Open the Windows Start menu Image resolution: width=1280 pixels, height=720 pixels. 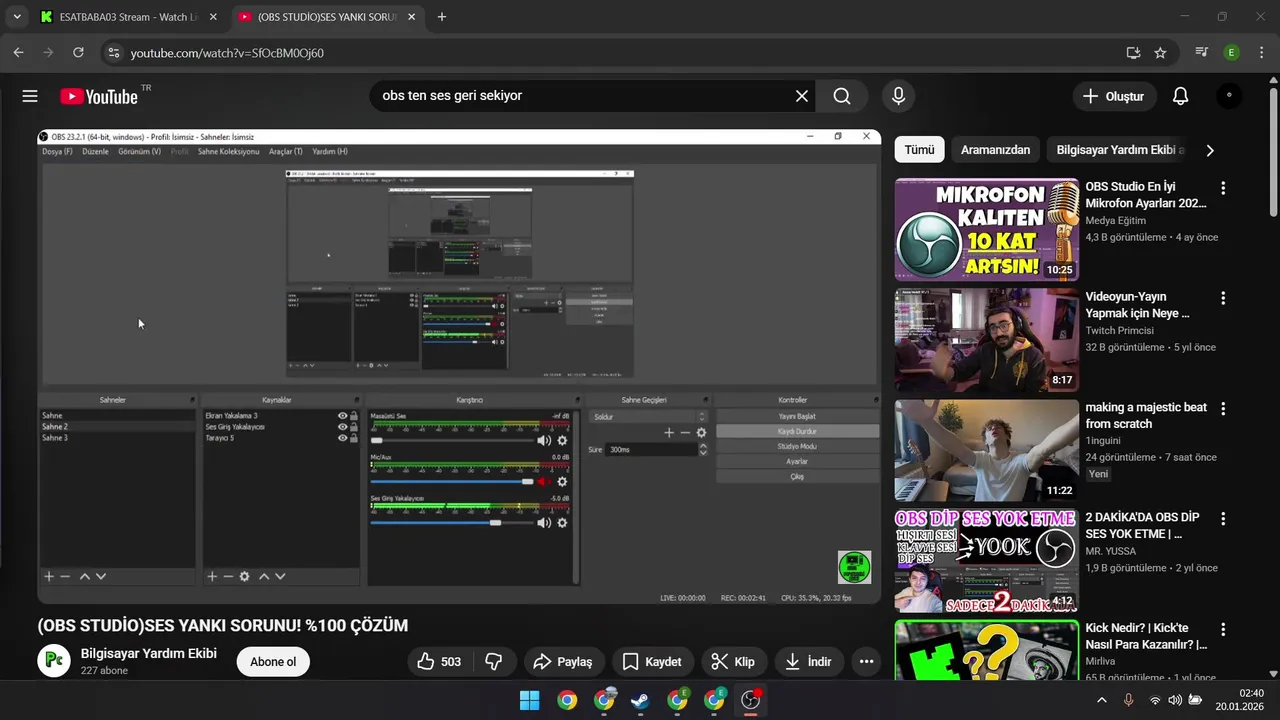click(530, 700)
